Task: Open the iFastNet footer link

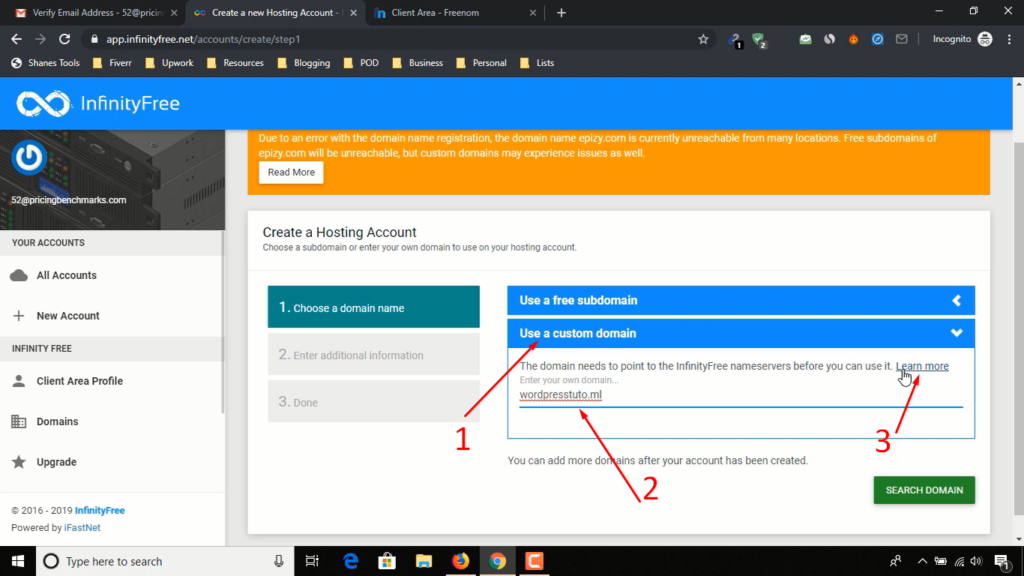Action: click(x=82, y=528)
